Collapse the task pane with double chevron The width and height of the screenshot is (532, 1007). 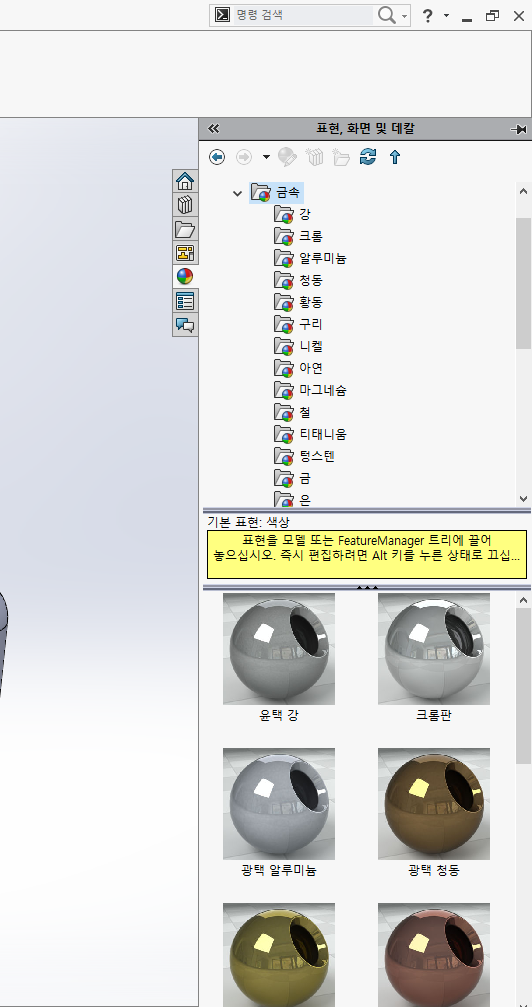point(214,129)
